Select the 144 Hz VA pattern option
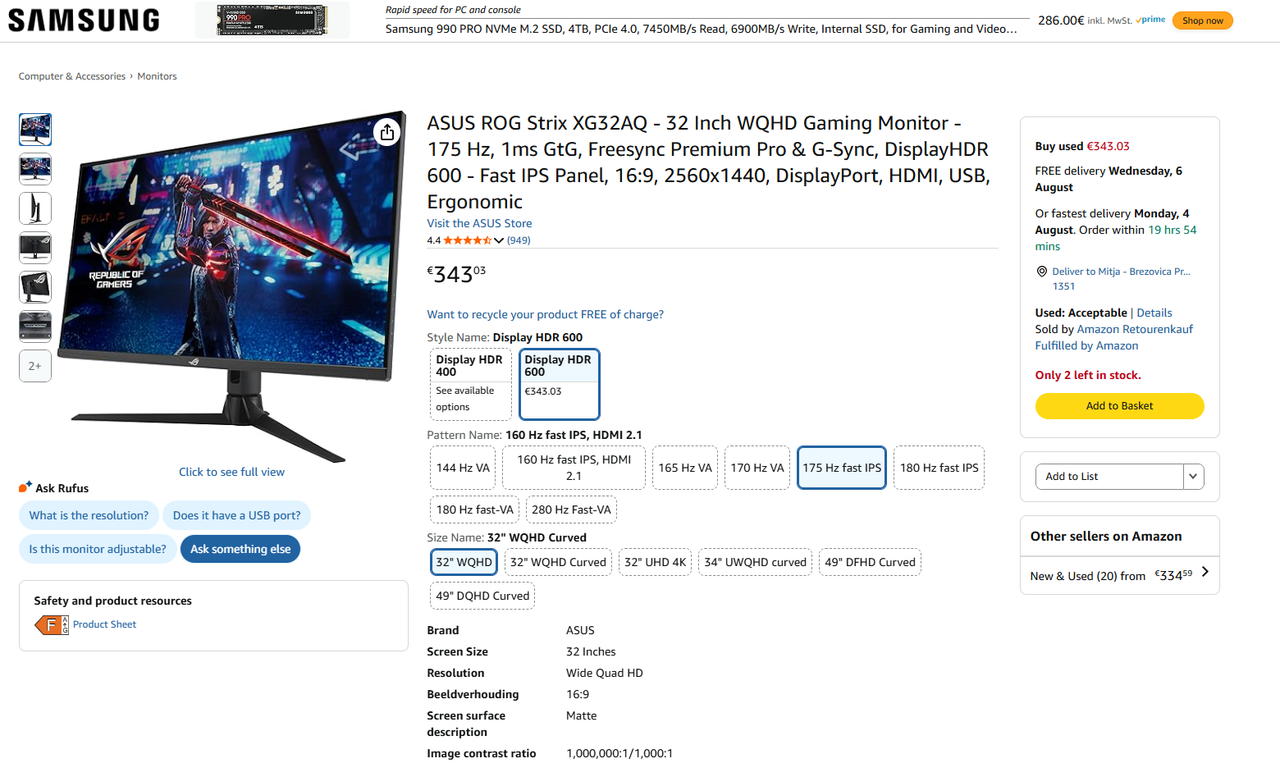The width and height of the screenshot is (1280, 763). [x=463, y=467]
